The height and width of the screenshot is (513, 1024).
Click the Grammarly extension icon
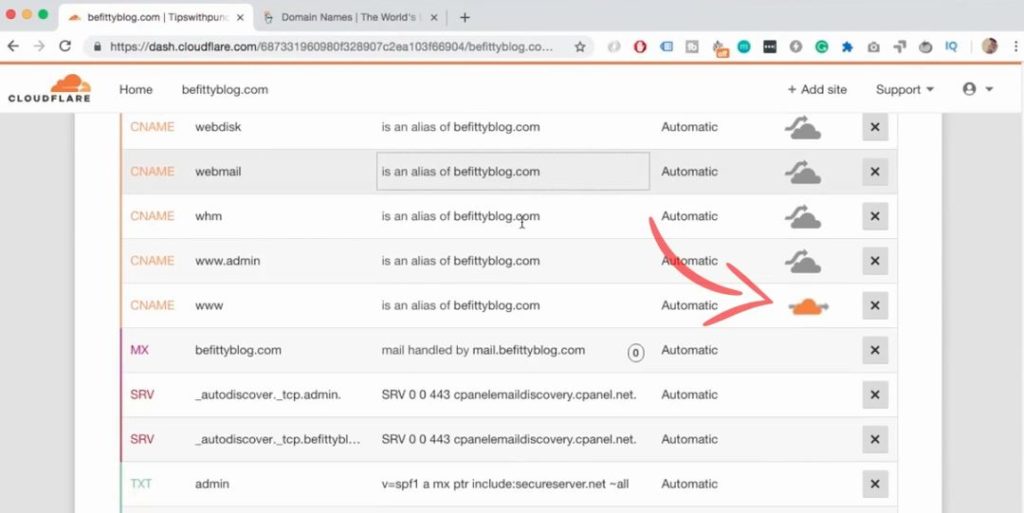coord(822,47)
